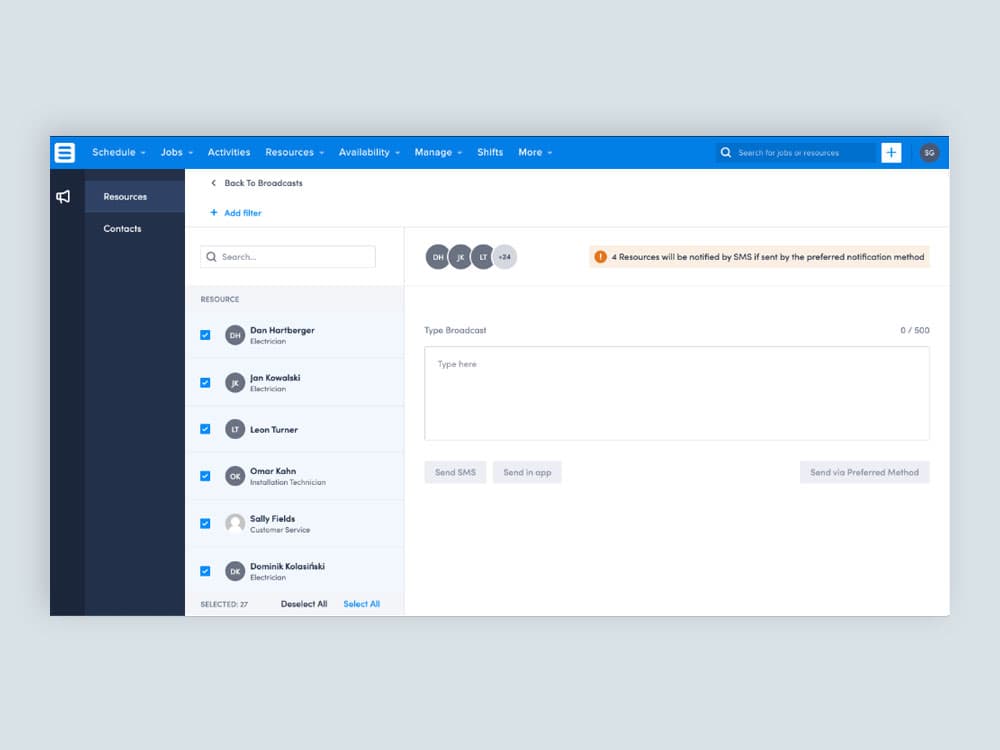Expand the More dropdown menu
1000x750 pixels.
tap(535, 152)
